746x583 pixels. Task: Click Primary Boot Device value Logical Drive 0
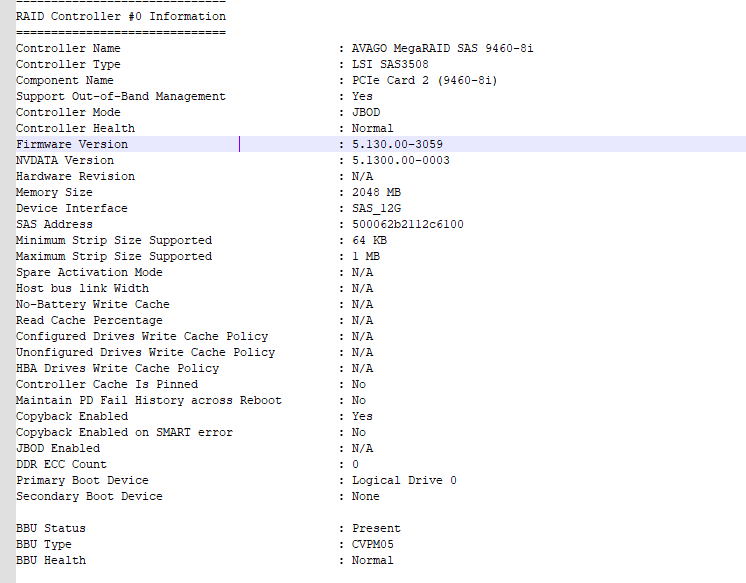click(404, 480)
